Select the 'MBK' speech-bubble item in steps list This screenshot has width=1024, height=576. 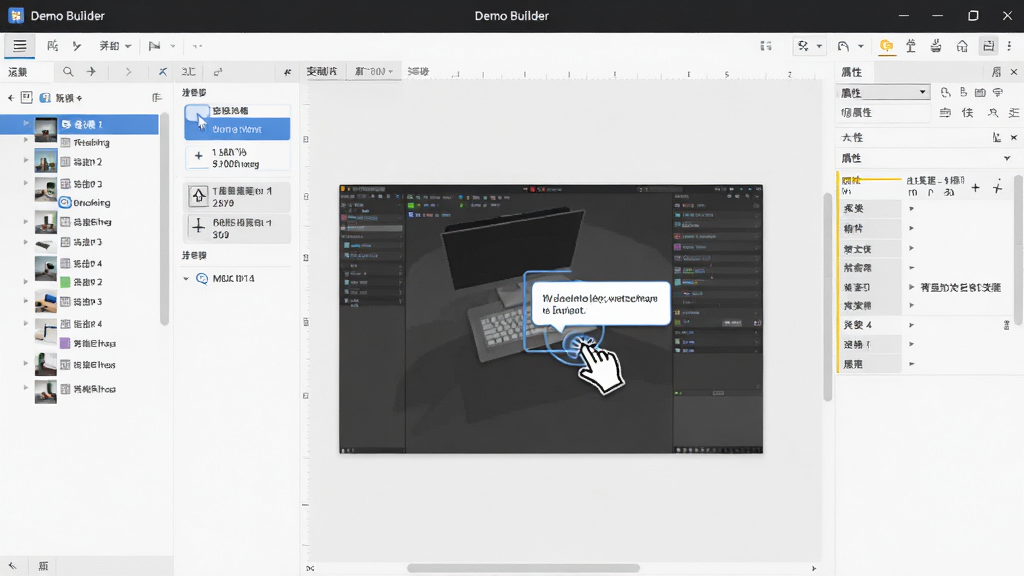(x=225, y=279)
